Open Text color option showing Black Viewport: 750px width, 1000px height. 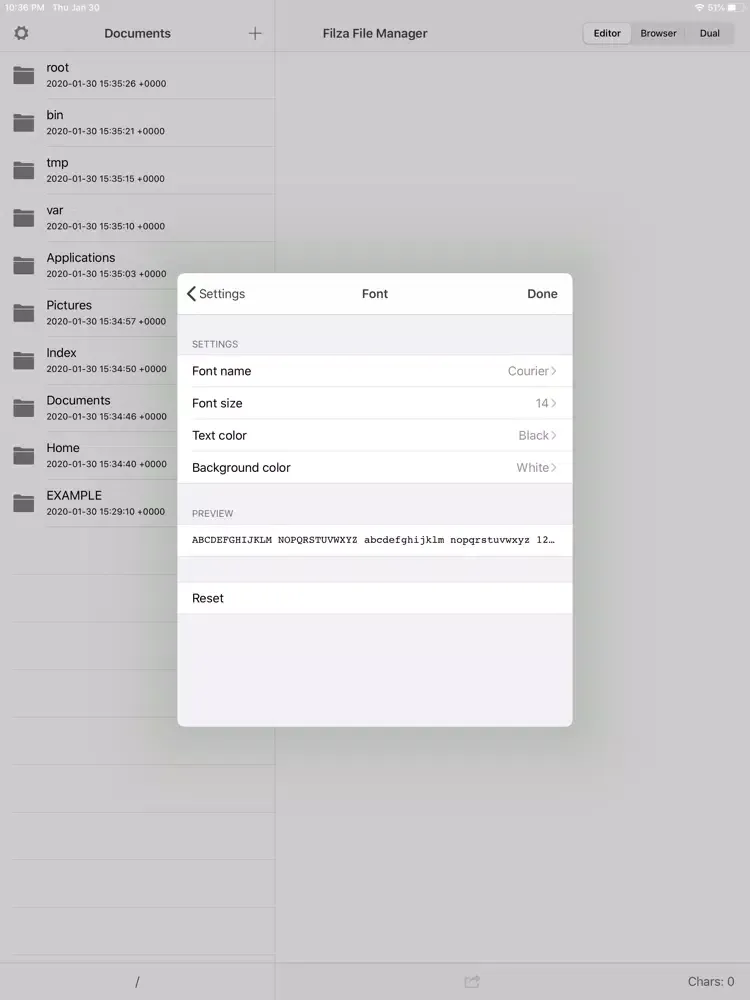click(x=374, y=436)
